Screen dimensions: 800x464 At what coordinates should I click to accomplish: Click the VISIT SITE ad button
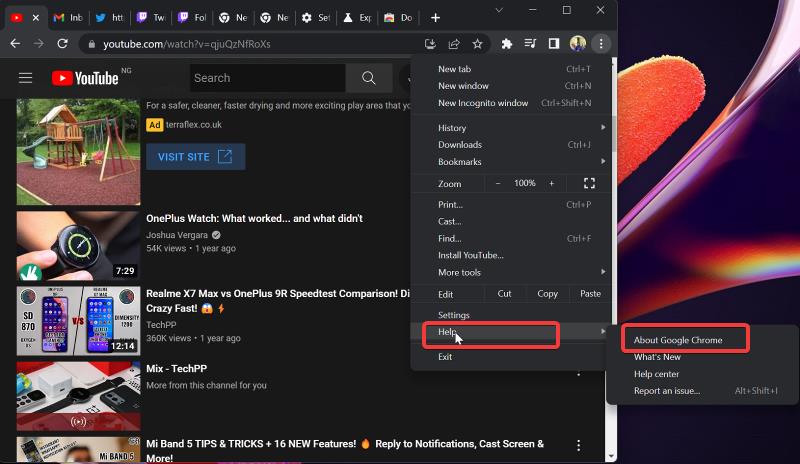pos(195,157)
